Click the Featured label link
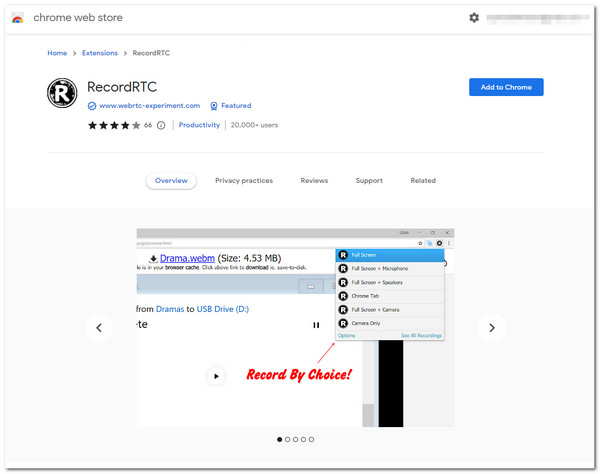The image size is (600, 474). (x=236, y=106)
